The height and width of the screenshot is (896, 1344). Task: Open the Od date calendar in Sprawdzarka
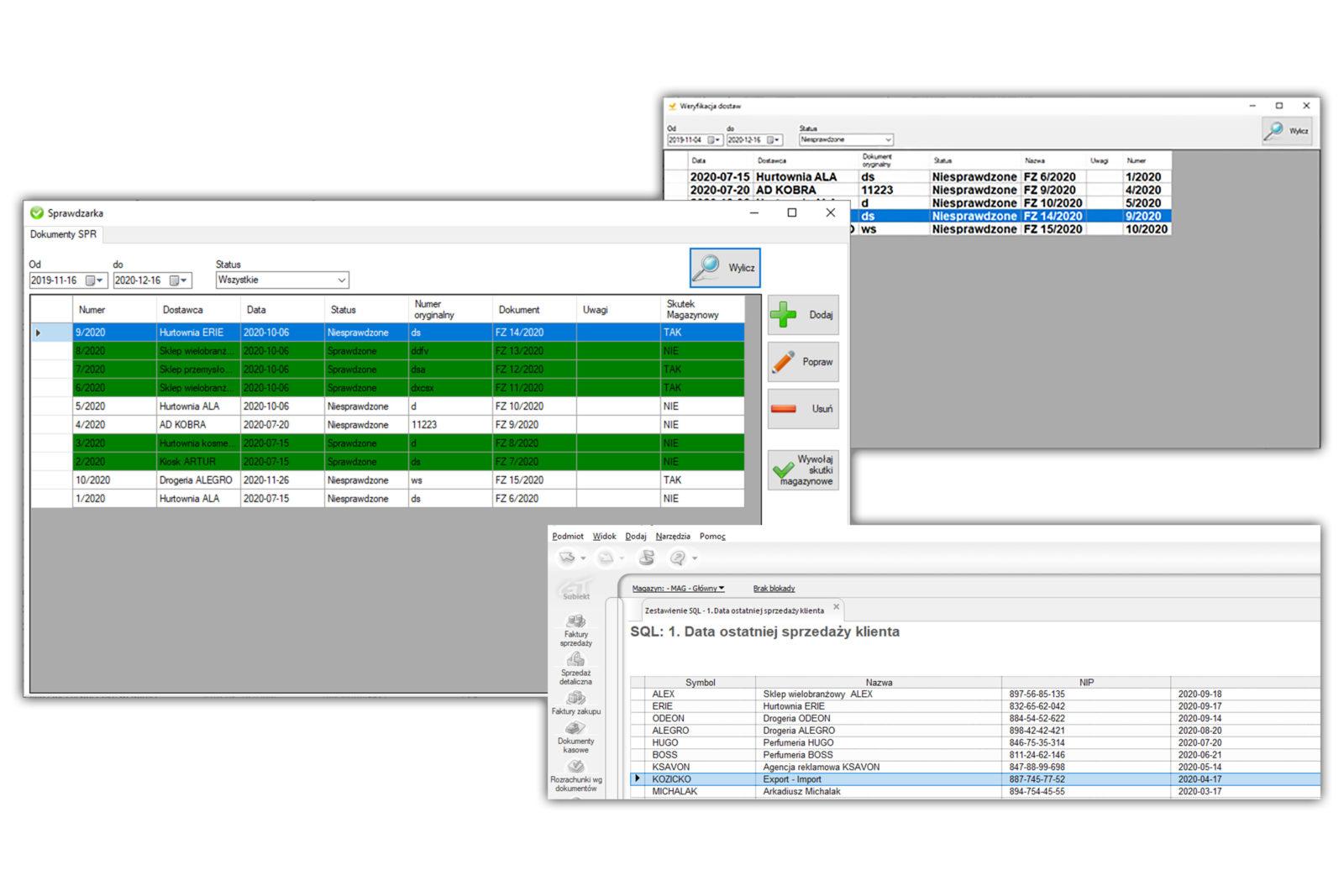pos(95,280)
